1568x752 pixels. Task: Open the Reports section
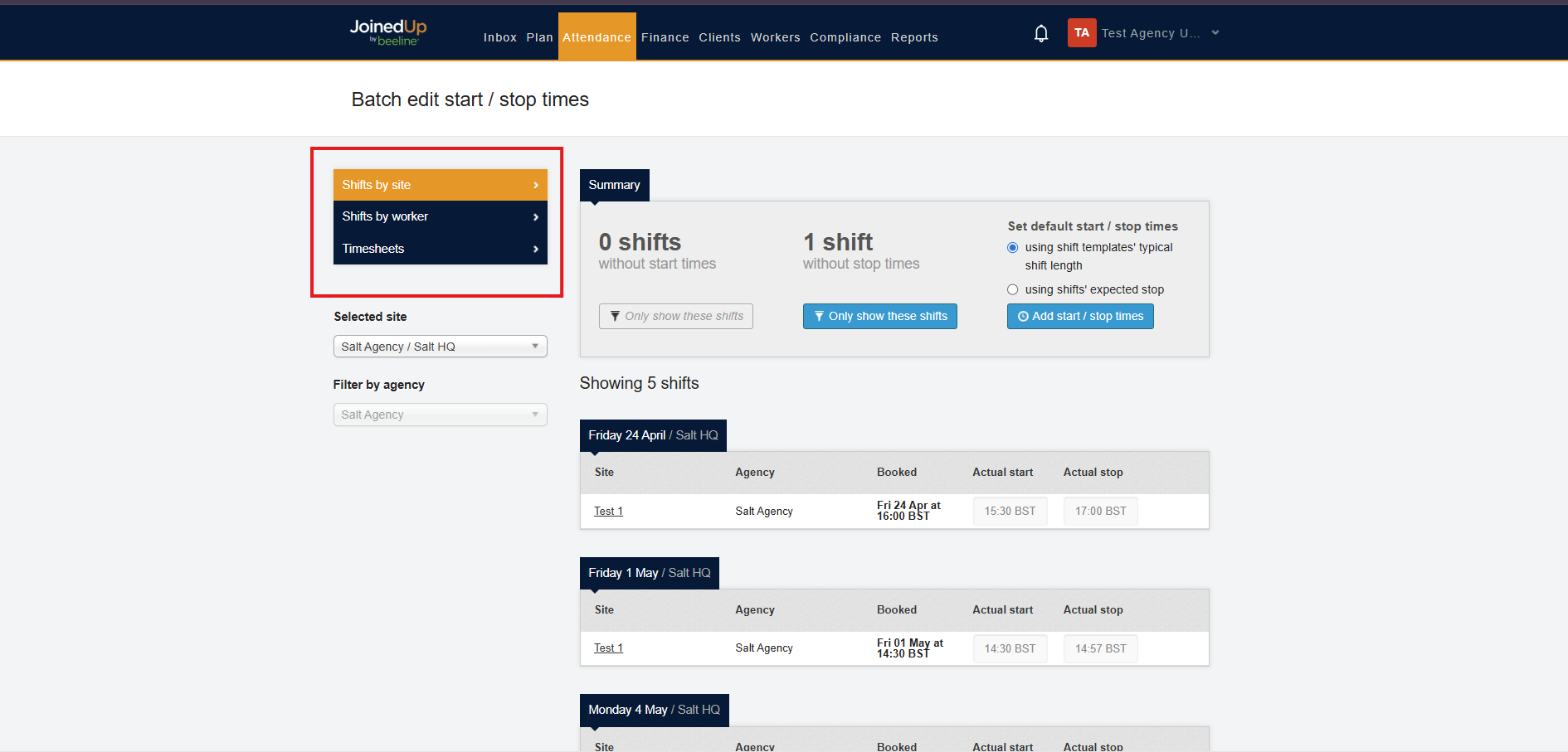pos(914,37)
